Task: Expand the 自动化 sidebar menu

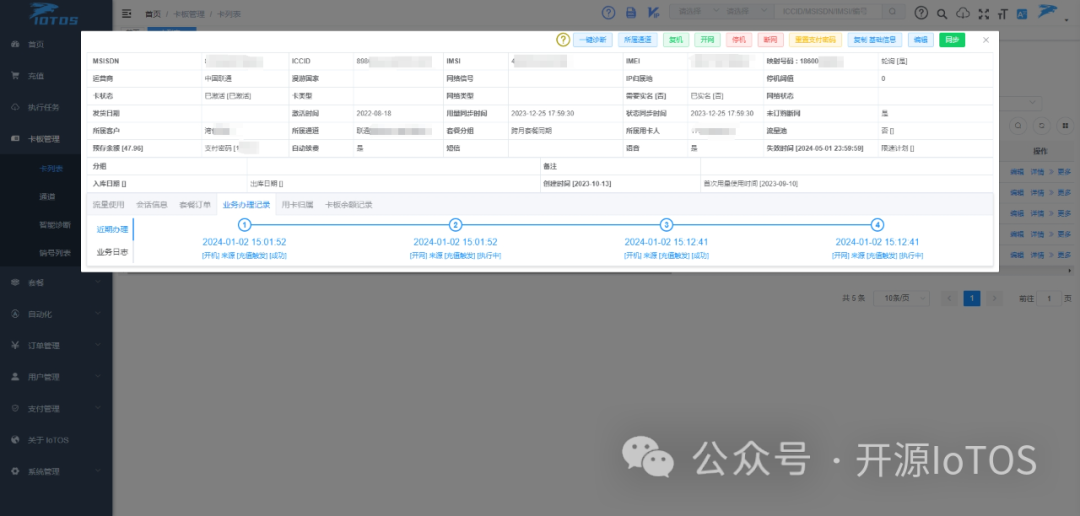Action: pos(56,313)
